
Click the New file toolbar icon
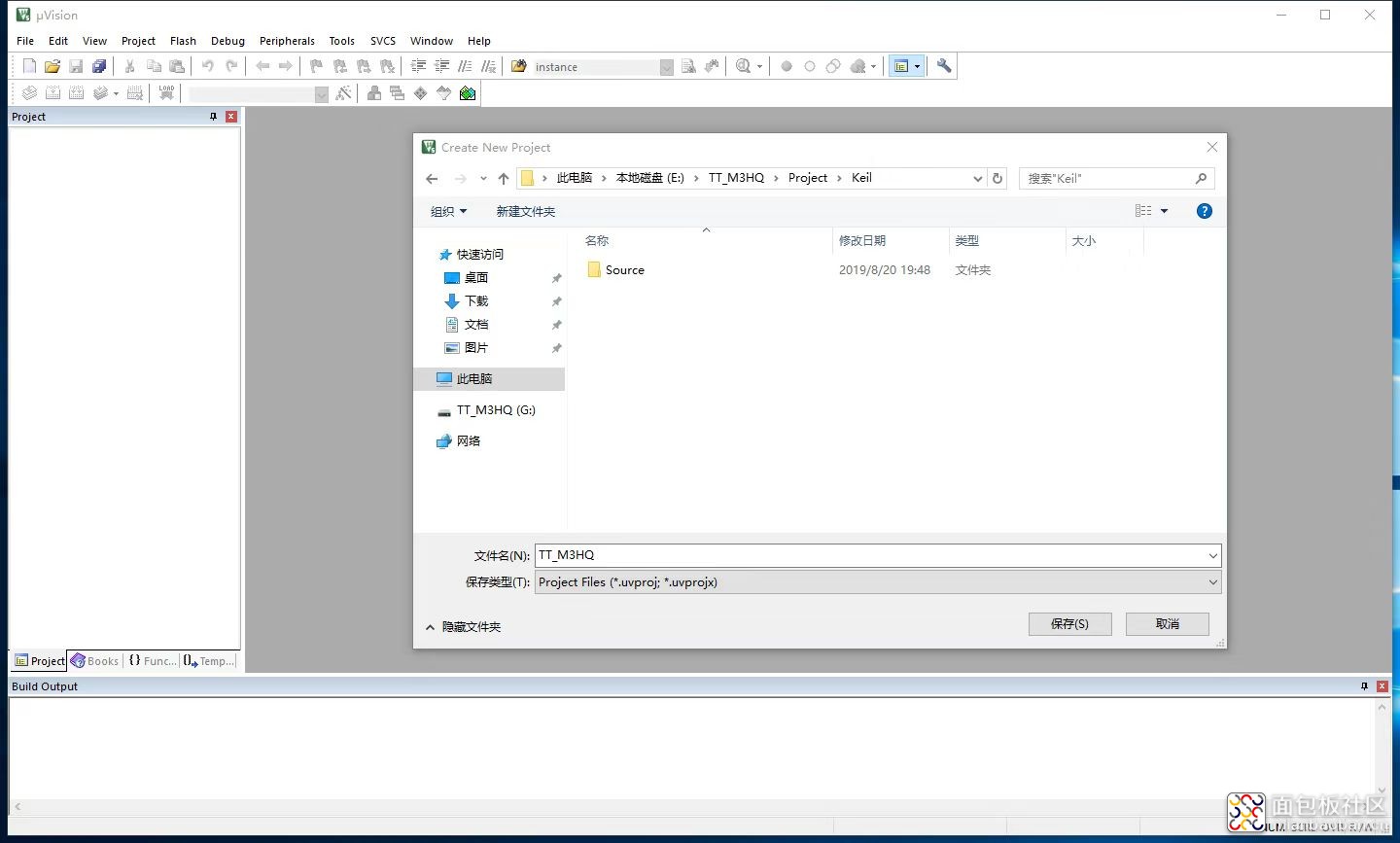[x=29, y=66]
